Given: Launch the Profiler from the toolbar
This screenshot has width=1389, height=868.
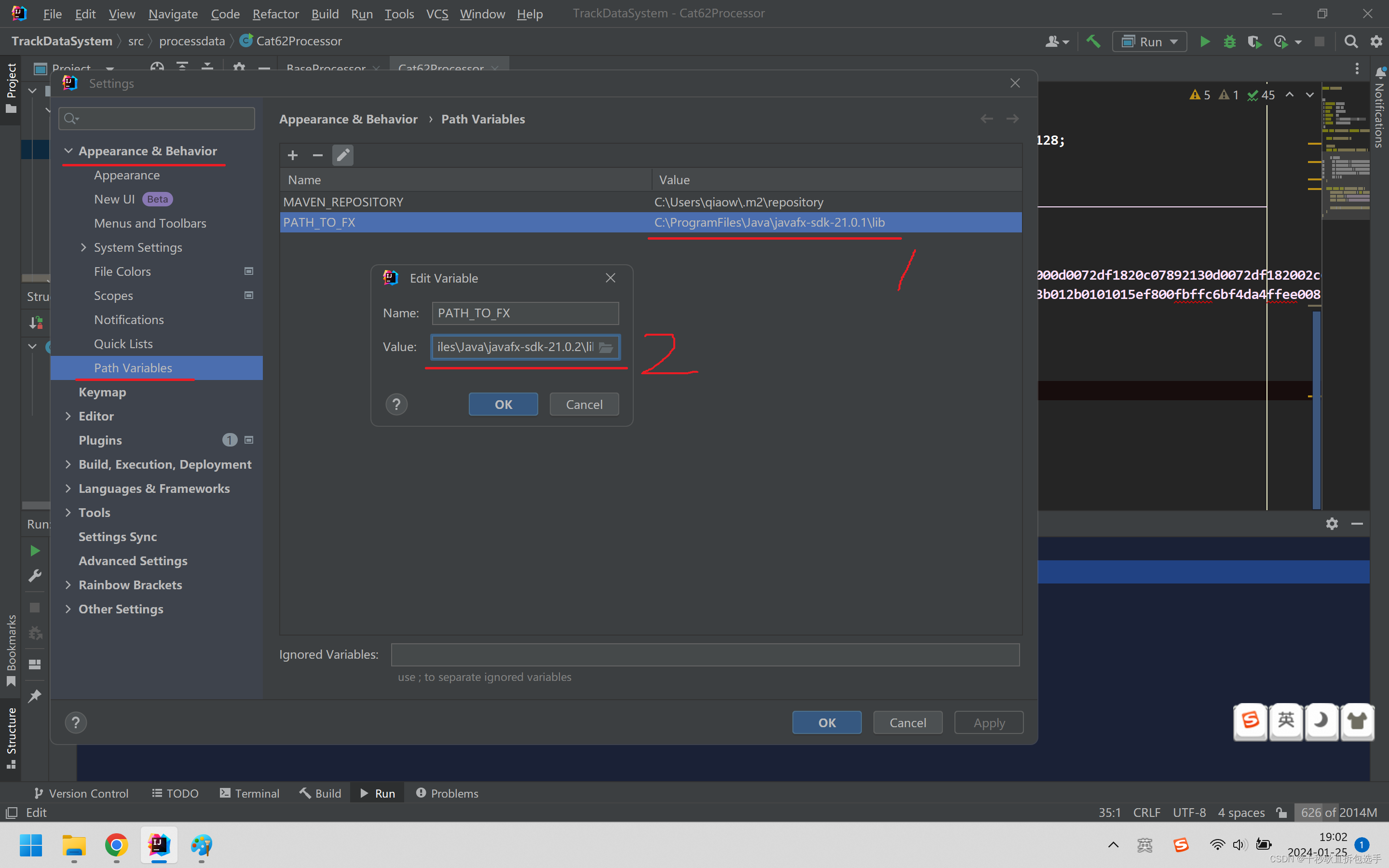Looking at the screenshot, I should (x=1280, y=41).
